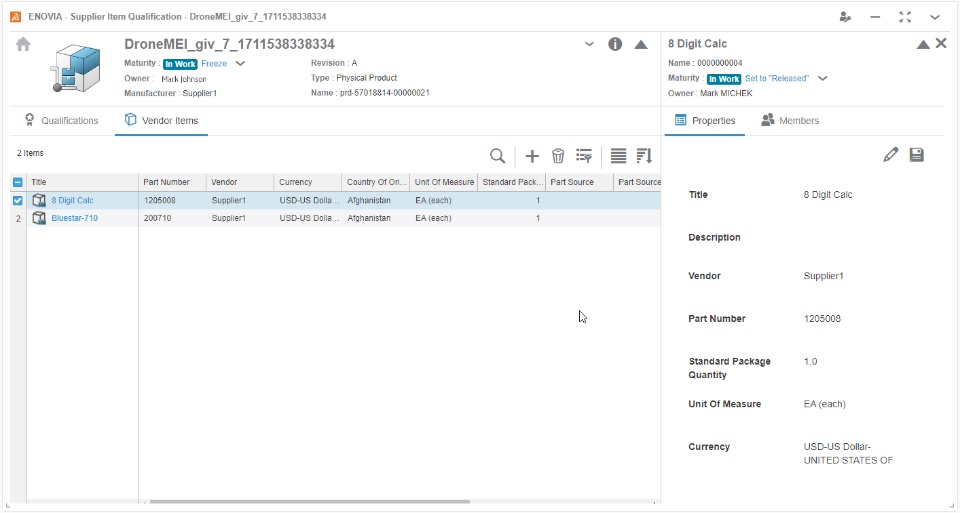This screenshot has height=513, width=960.
Task: Open the ENOVIA app logo icon
Action: tap(15, 17)
